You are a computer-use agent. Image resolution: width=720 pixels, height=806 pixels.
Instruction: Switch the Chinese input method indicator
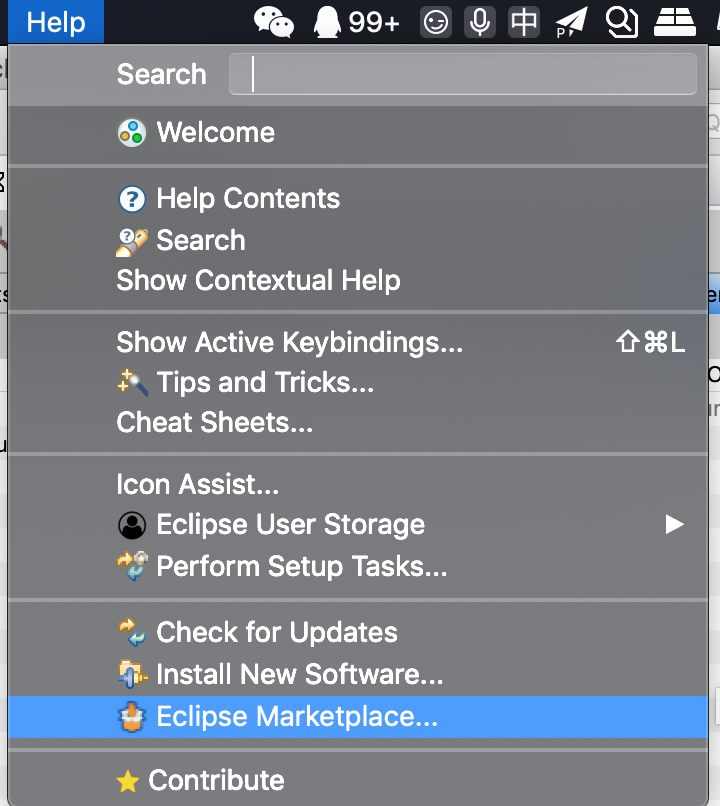pyautogui.click(x=524, y=21)
